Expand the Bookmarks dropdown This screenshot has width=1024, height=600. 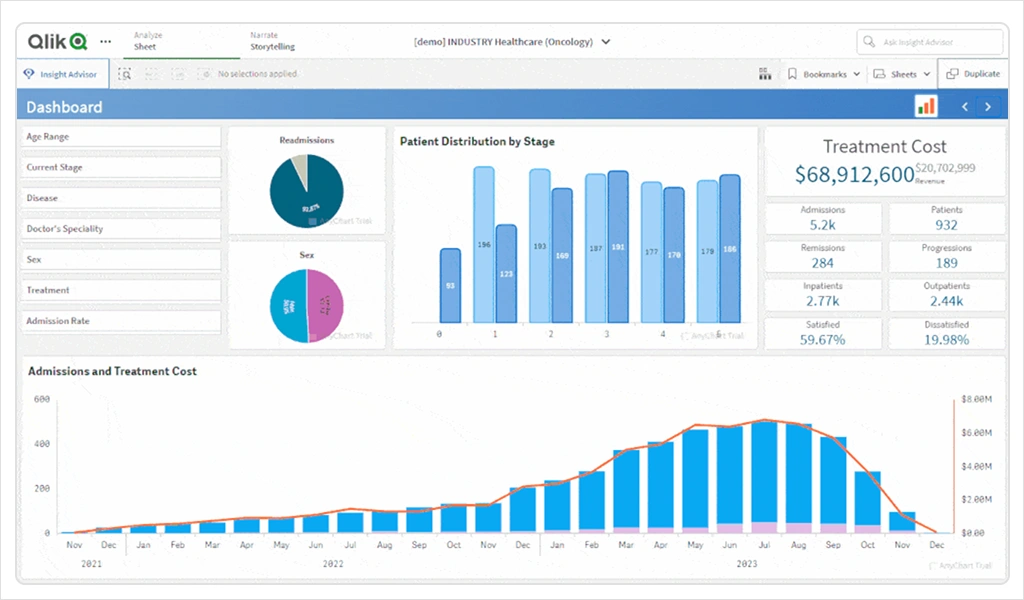click(x=823, y=74)
